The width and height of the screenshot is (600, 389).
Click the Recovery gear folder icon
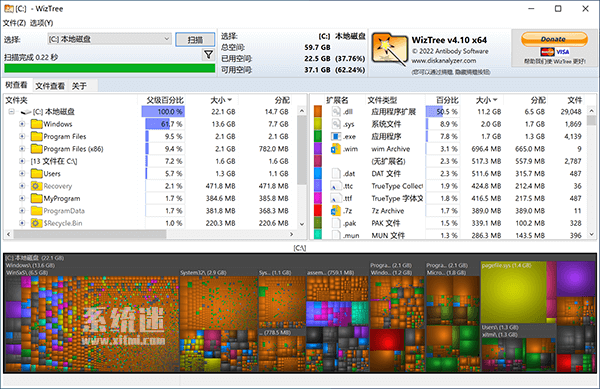(x=36, y=186)
